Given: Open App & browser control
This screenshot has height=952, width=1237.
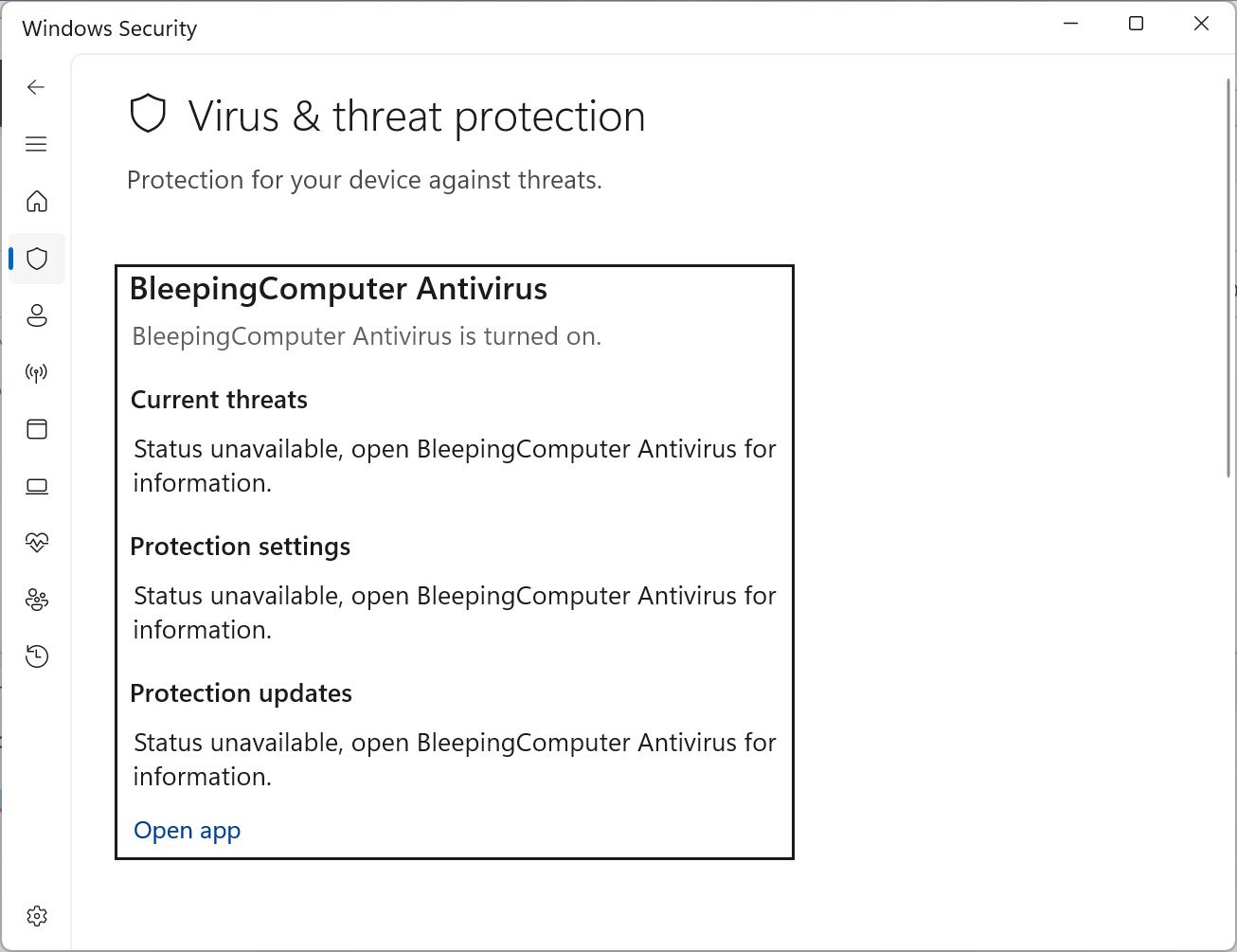Looking at the screenshot, I should coord(37,429).
